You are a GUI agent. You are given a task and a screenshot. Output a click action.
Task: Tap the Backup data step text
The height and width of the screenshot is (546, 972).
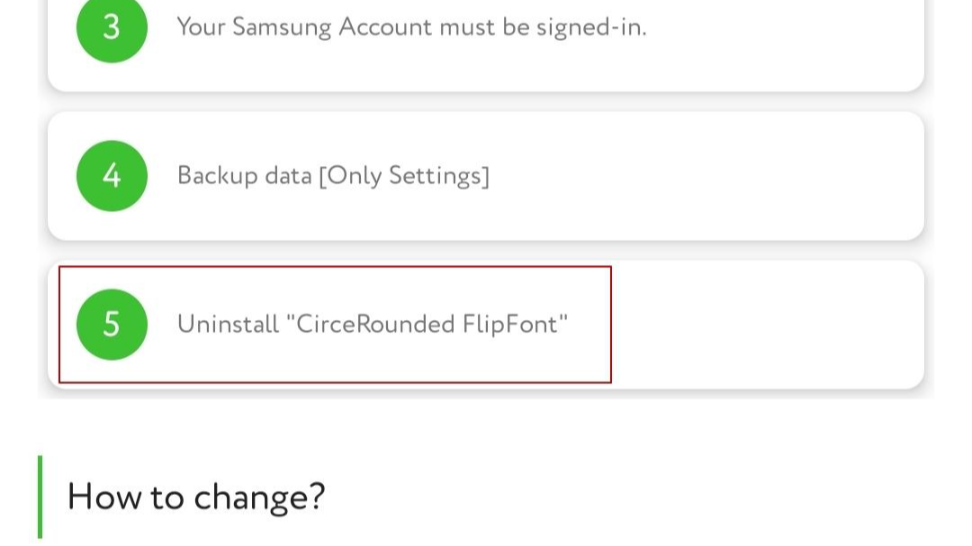[333, 176]
